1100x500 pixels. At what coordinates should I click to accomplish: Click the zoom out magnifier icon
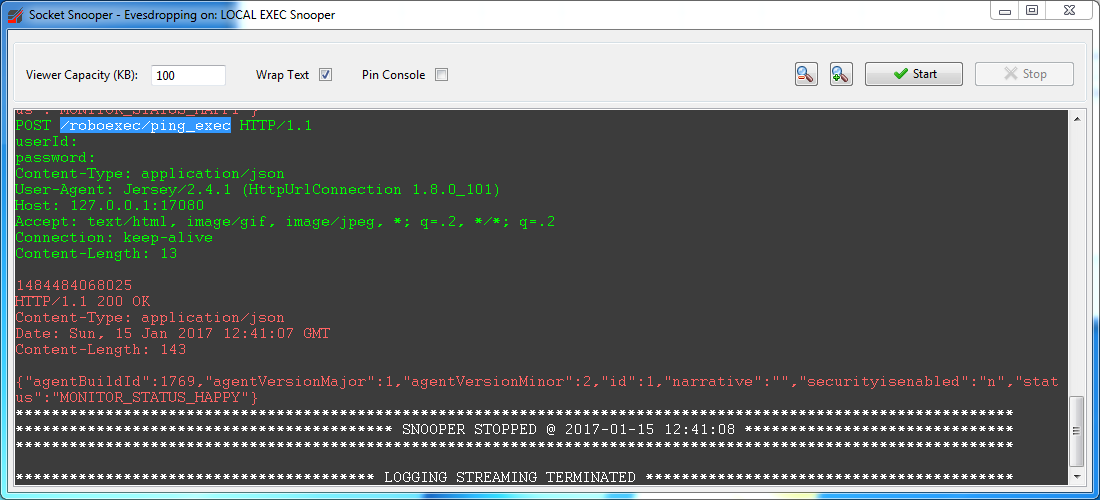click(x=806, y=74)
